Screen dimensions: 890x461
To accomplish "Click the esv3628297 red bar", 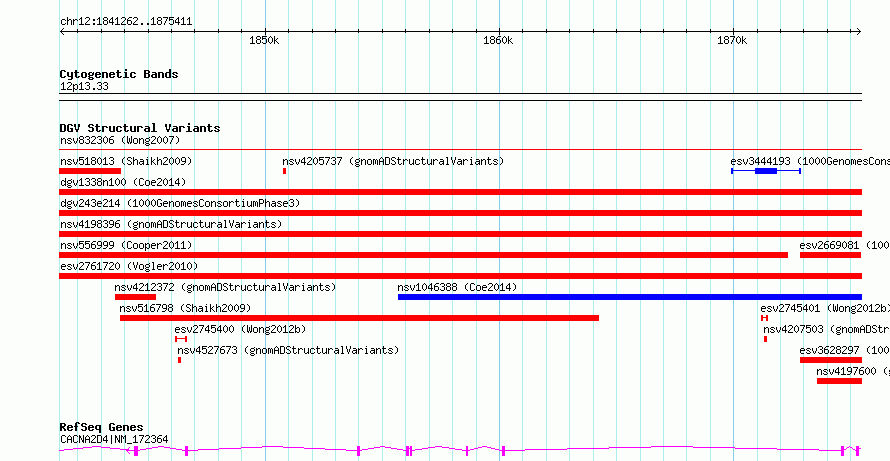I will click(x=831, y=360).
